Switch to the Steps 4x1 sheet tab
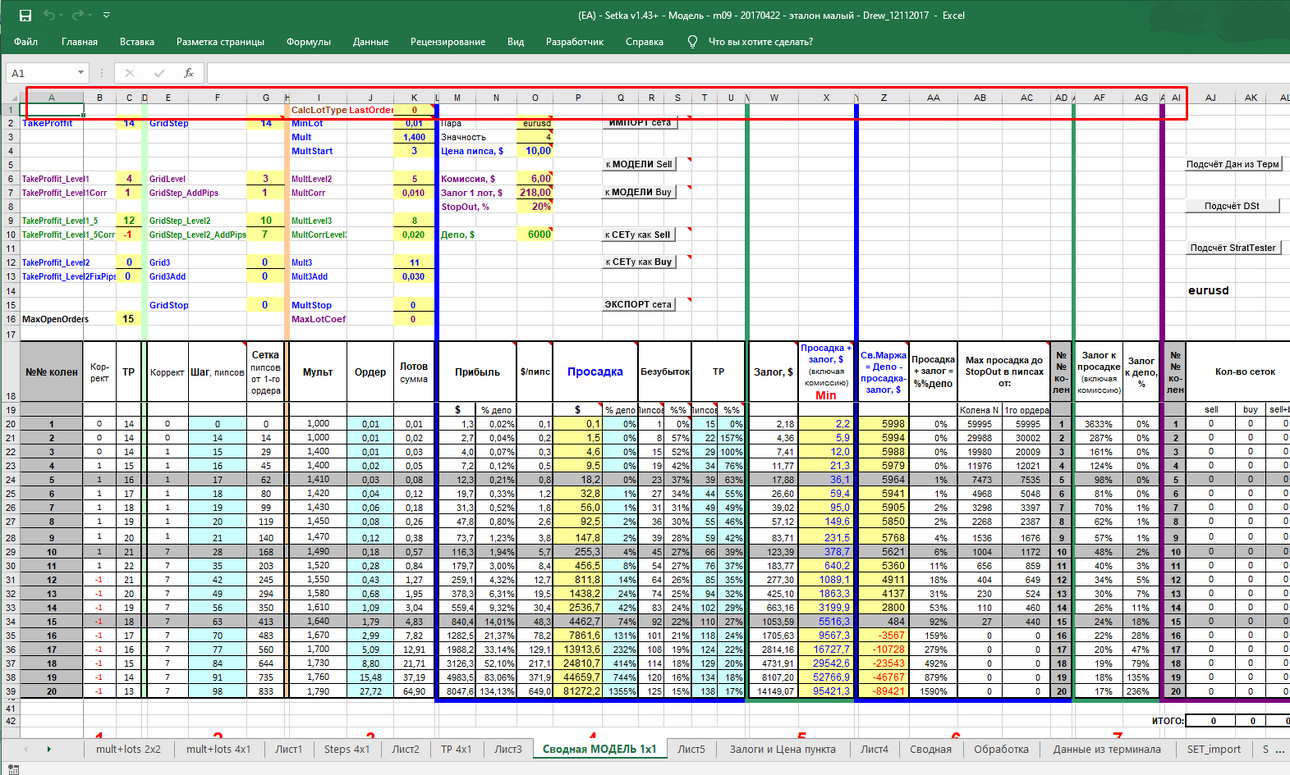 (346, 749)
